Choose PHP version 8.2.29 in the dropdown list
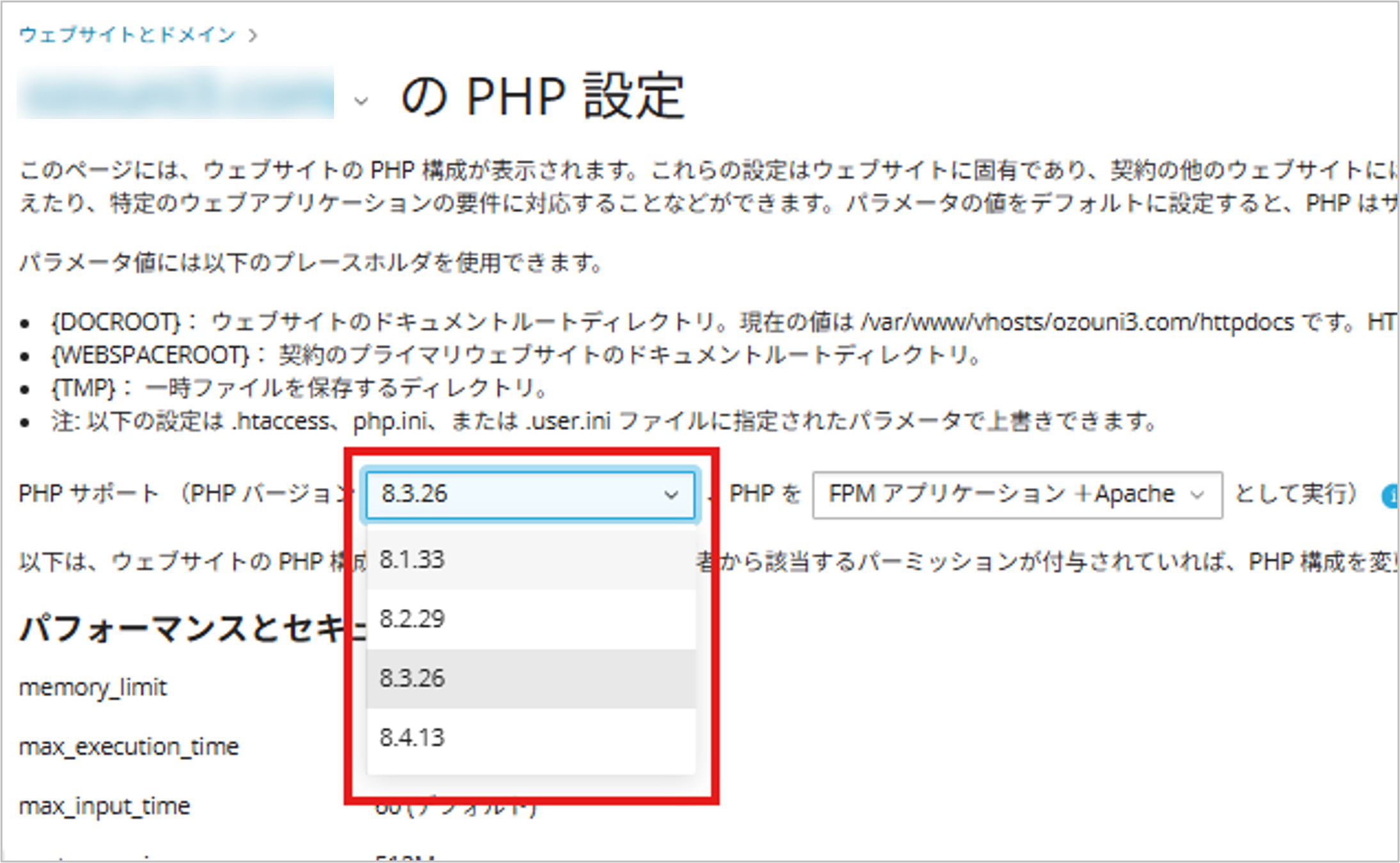The height and width of the screenshot is (863, 1400). point(531,619)
